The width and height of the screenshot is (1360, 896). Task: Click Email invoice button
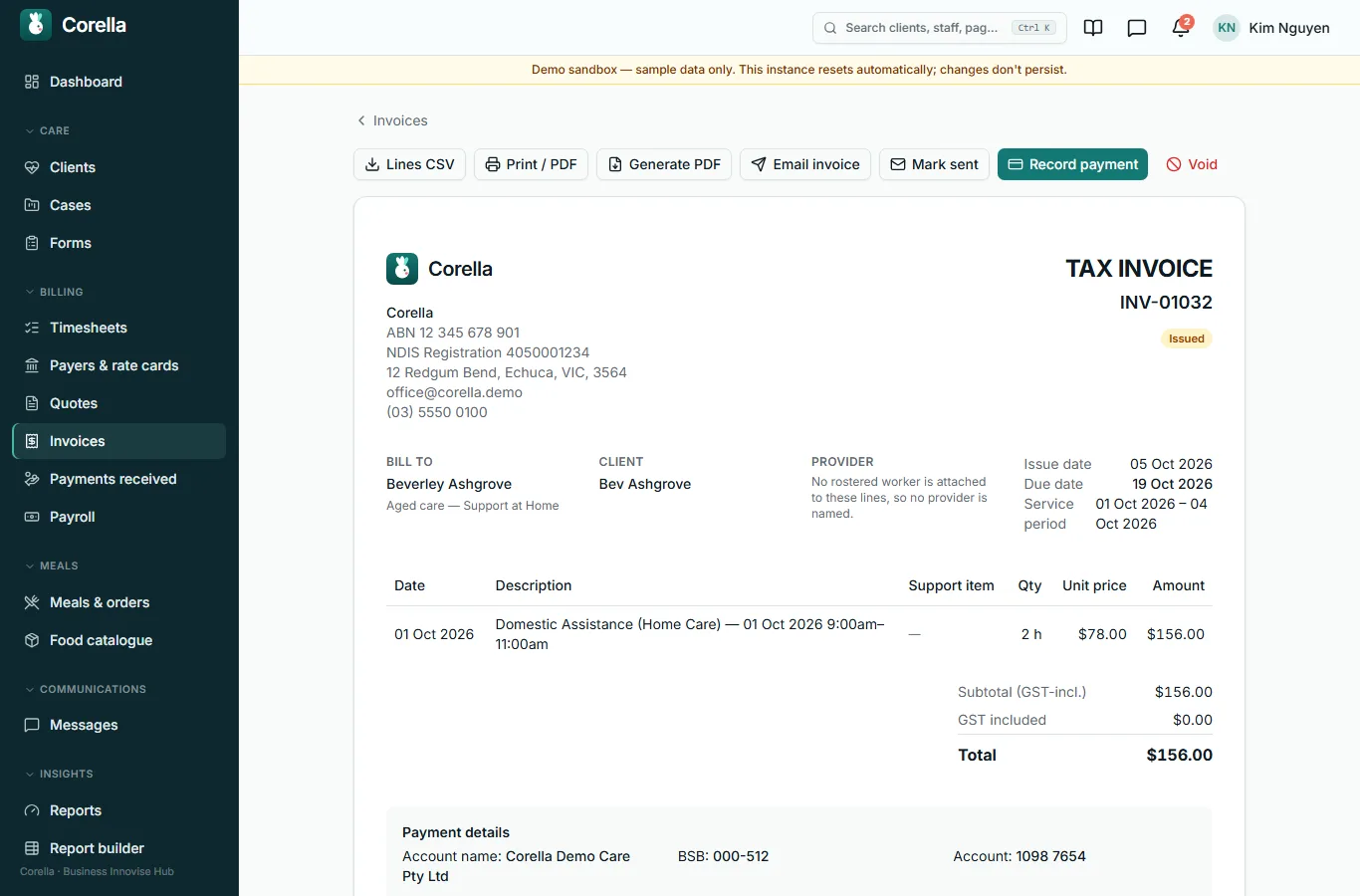coord(805,164)
